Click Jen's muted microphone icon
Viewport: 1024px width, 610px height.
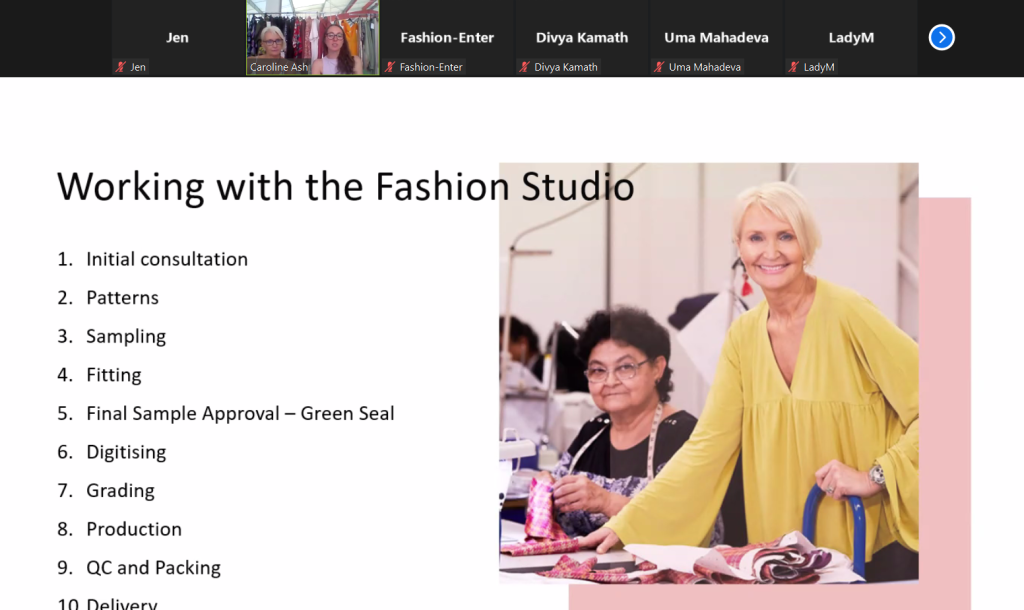tap(121, 67)
